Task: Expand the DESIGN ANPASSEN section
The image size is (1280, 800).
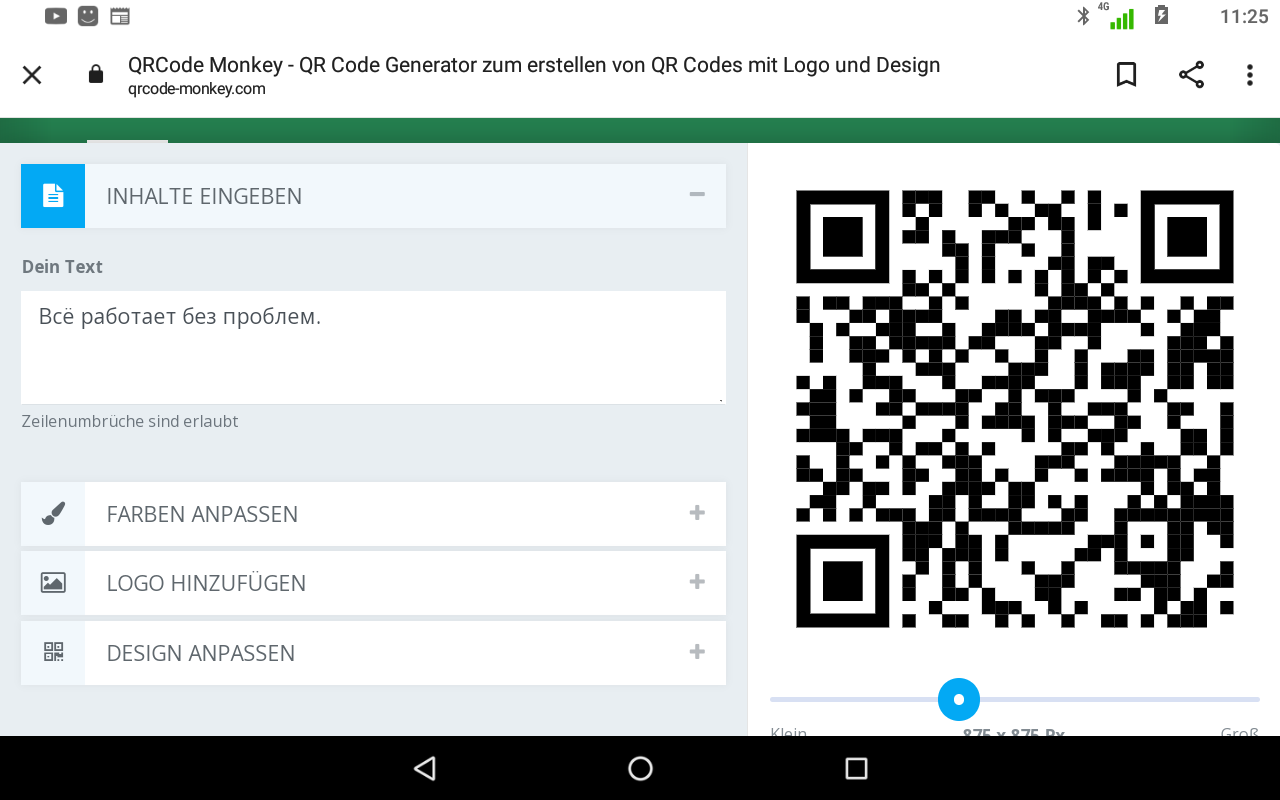Action: pos(696,651)
